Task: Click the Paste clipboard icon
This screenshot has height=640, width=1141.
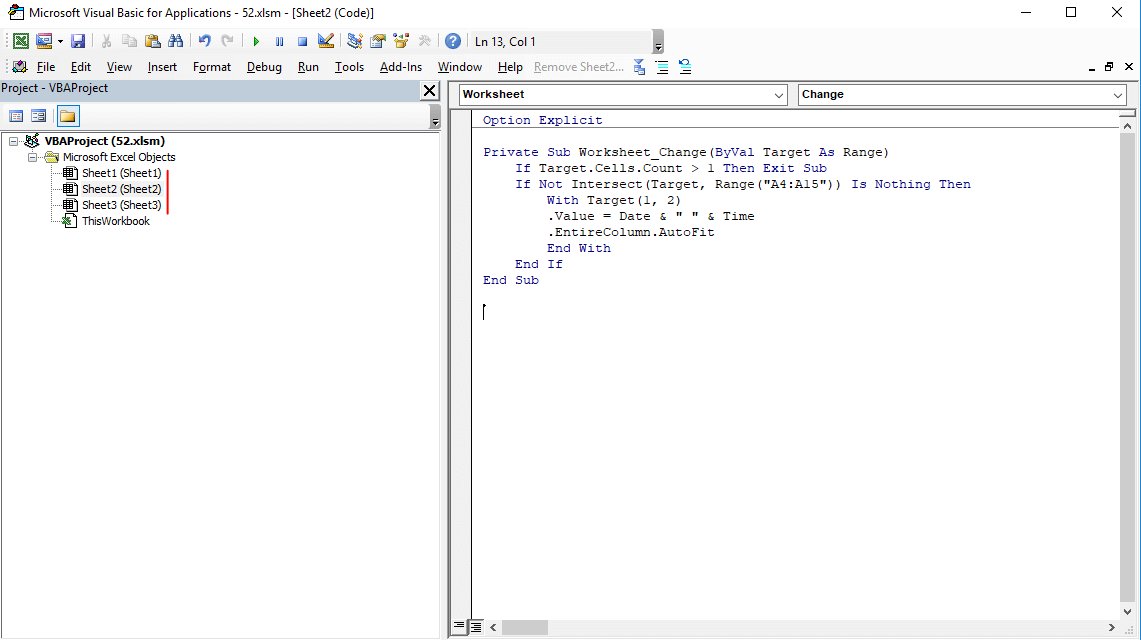Action: coord(153,41)
